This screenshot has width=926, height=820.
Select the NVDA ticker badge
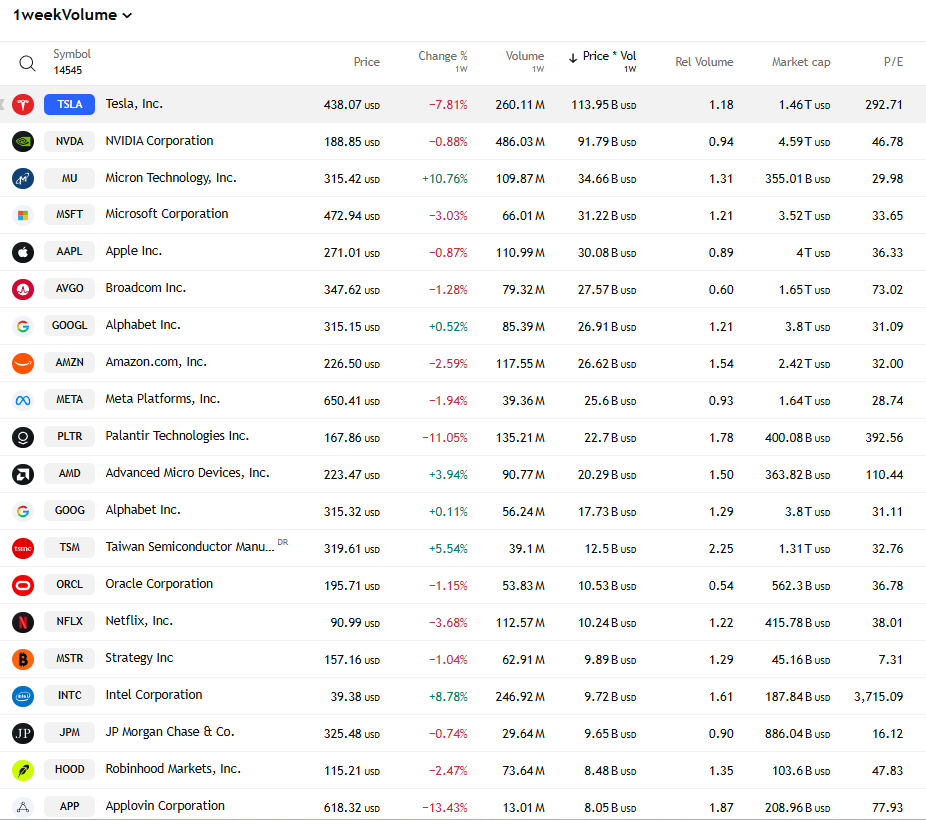[70, 142]
